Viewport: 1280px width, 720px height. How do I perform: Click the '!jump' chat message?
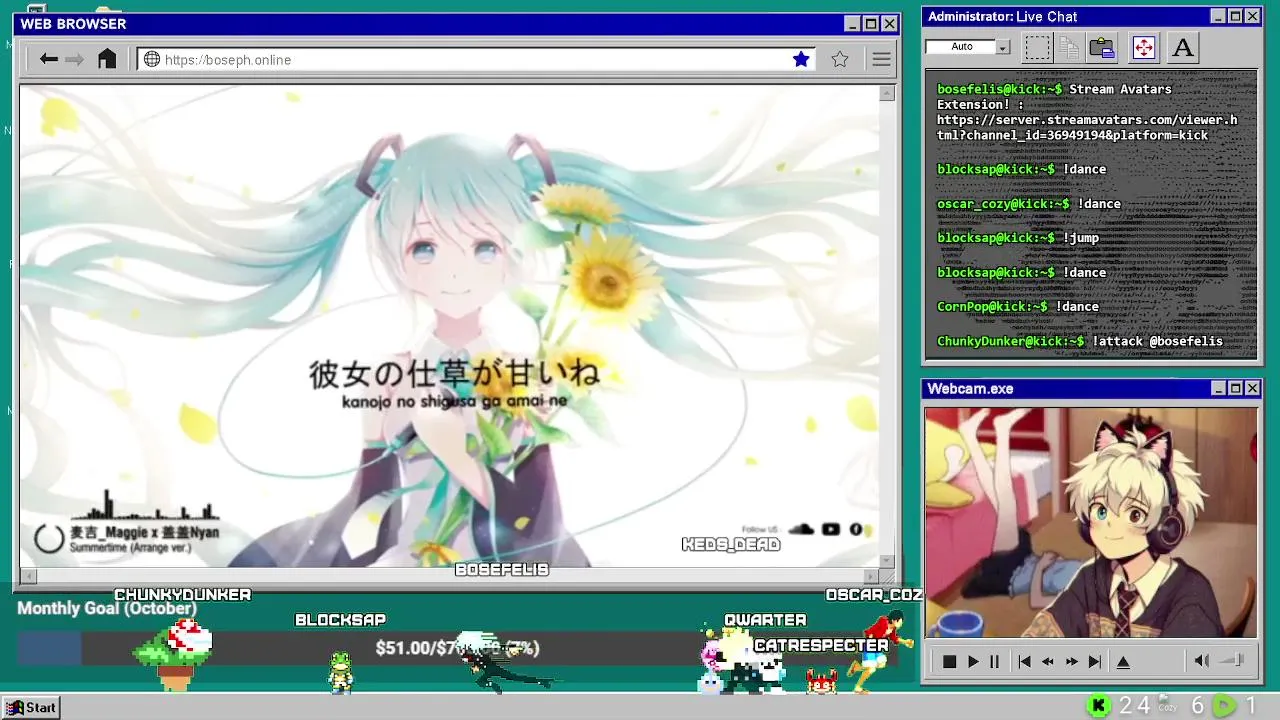tap(1081, 238)
